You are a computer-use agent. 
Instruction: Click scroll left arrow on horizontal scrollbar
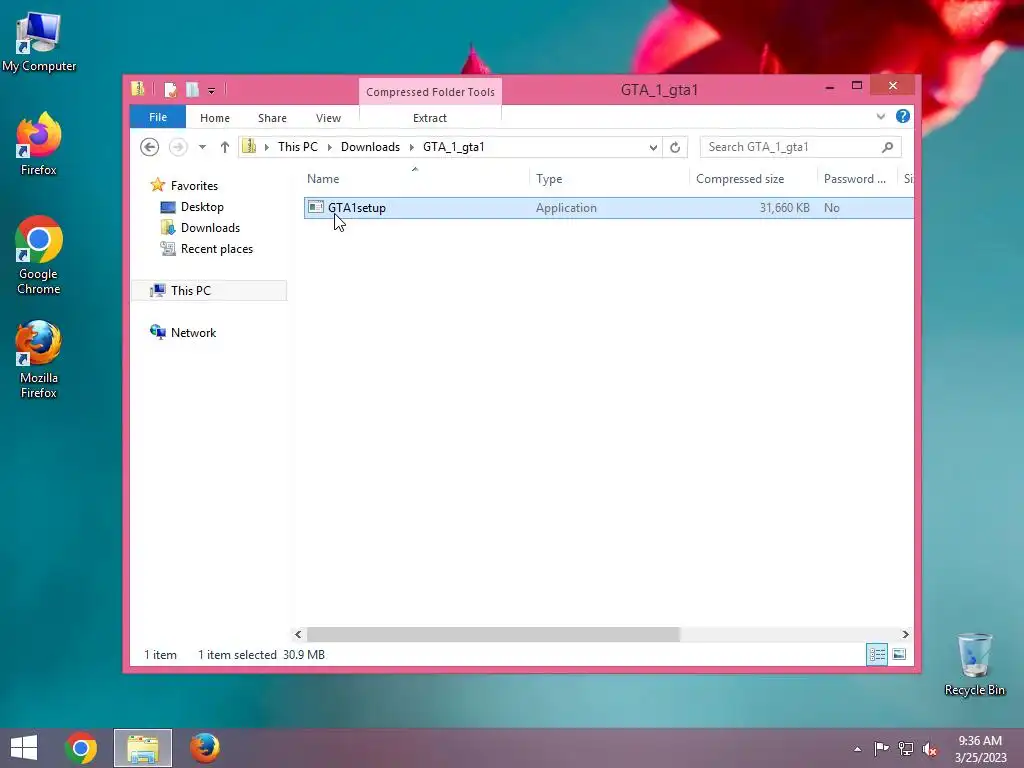298,634
